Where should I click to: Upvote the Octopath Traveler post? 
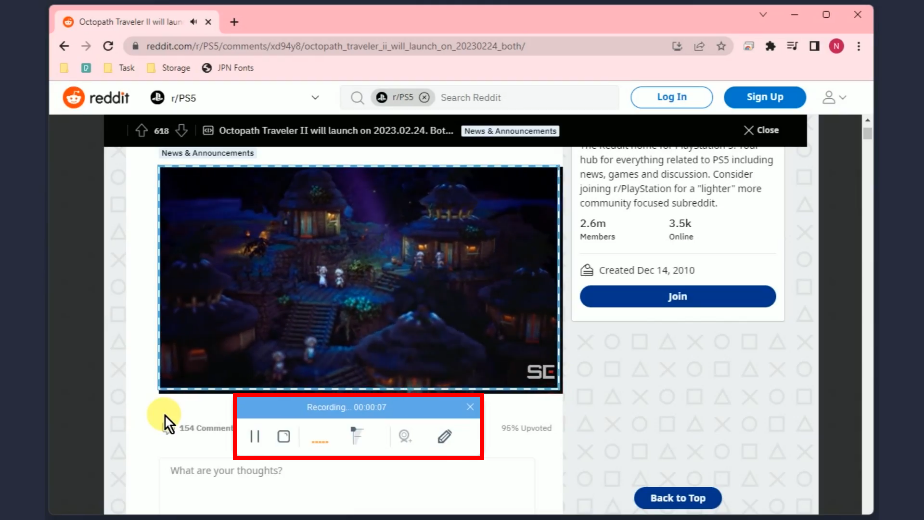[x=141, y=131]
